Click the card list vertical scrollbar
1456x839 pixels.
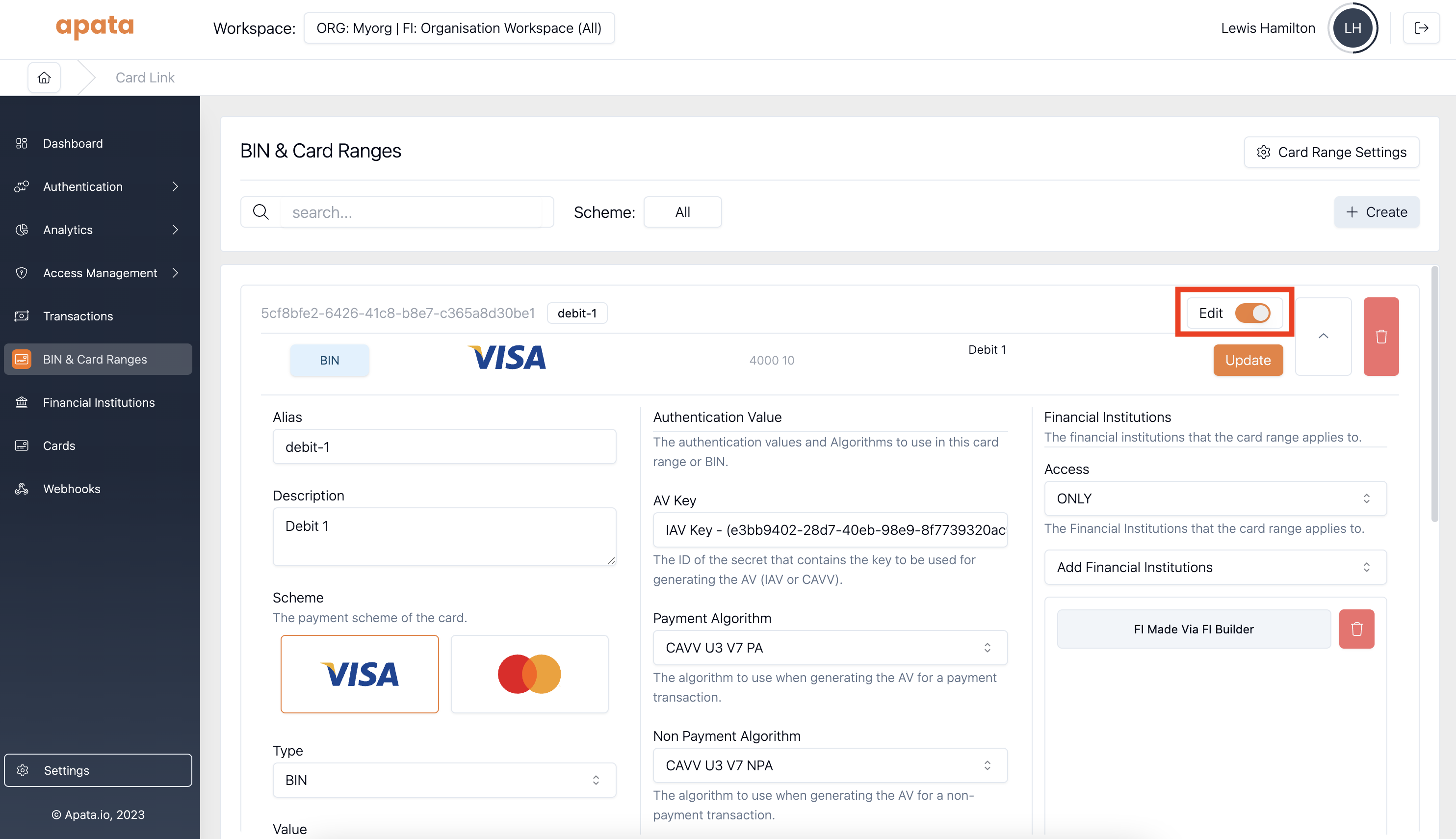point(1434,394)
